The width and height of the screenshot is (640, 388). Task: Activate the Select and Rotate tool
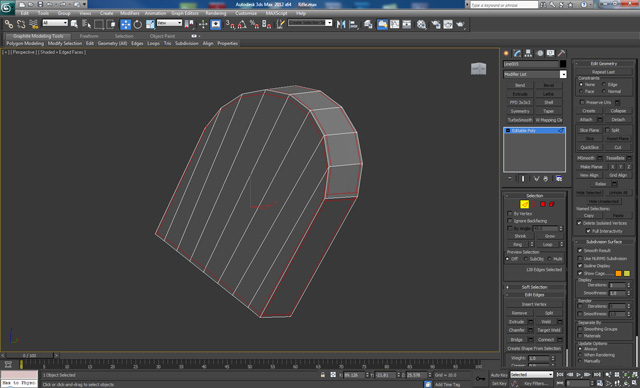click(x=138, y=24)
